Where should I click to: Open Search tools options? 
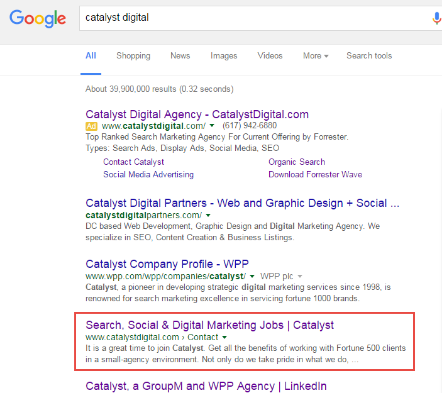click(369, 56)
